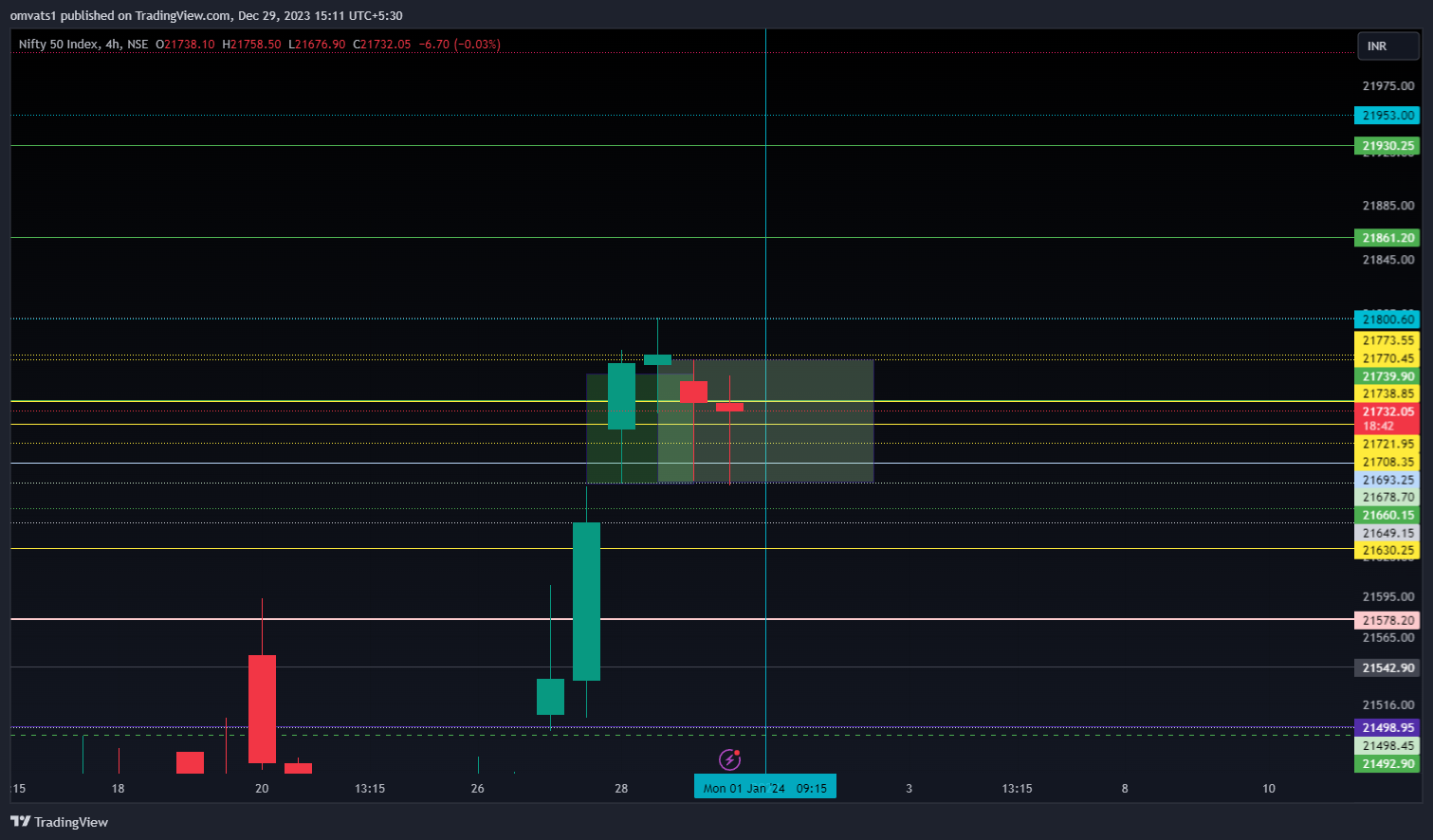Click the 21975.00 price scale value

[1387, 86]
